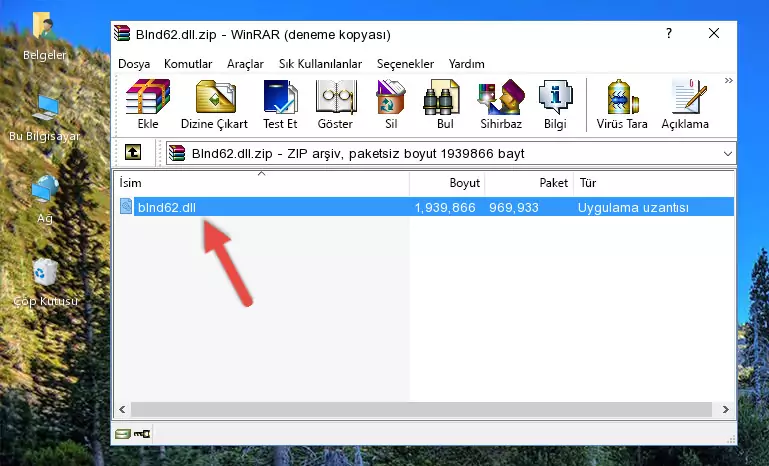Open Belgeler desktop folder
Viewport: 769px width, 466px height.
45,37
